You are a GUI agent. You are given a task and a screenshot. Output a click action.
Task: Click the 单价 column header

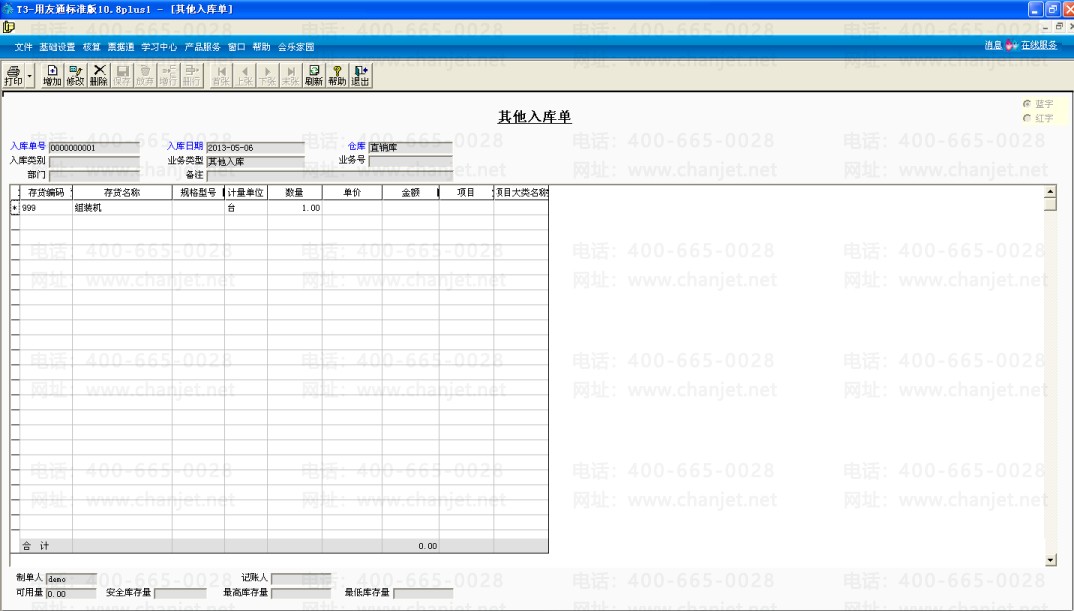pyautogui.click(x=352, y=192)
